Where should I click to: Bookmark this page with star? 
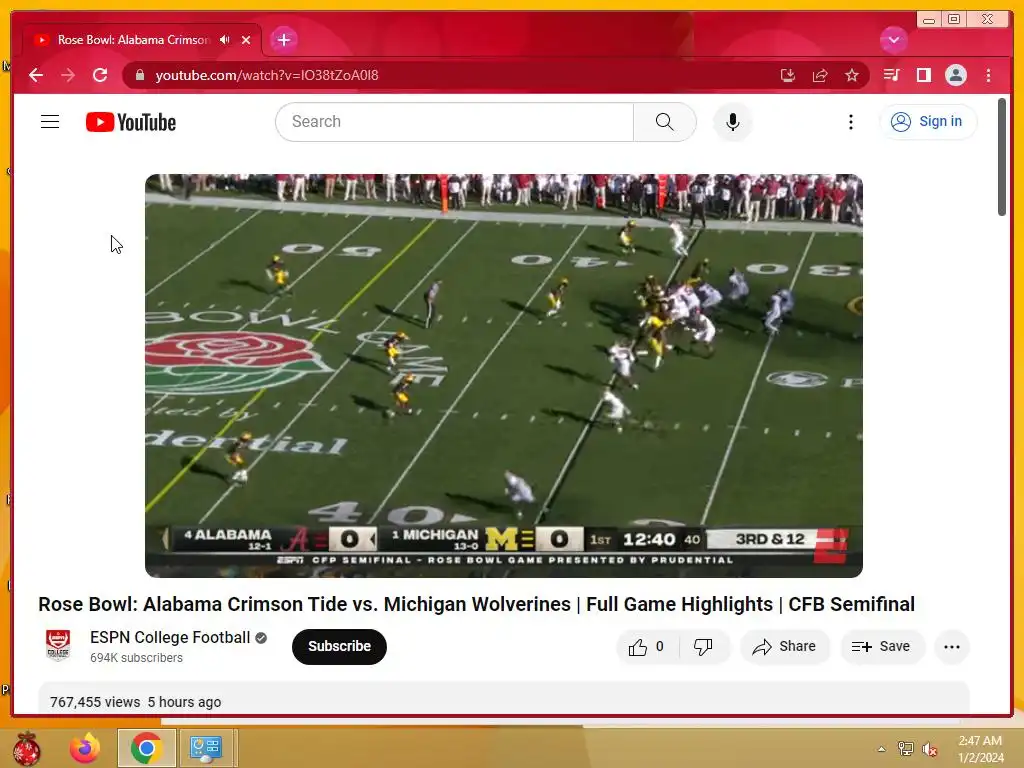point(852,75)
